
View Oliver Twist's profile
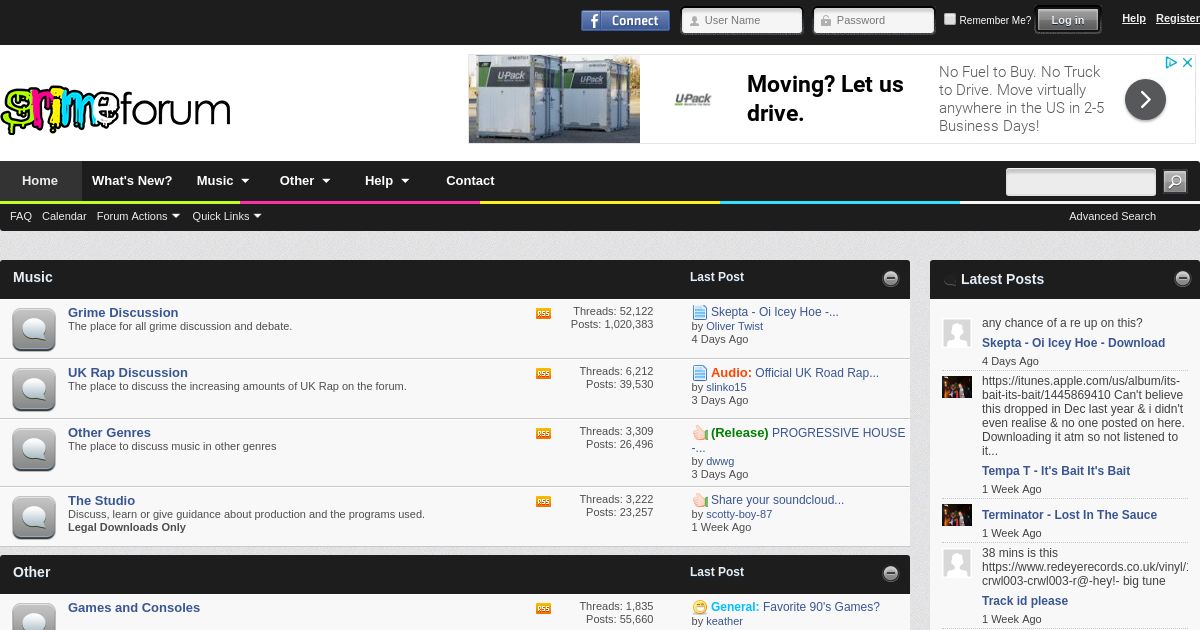point(734,326)
